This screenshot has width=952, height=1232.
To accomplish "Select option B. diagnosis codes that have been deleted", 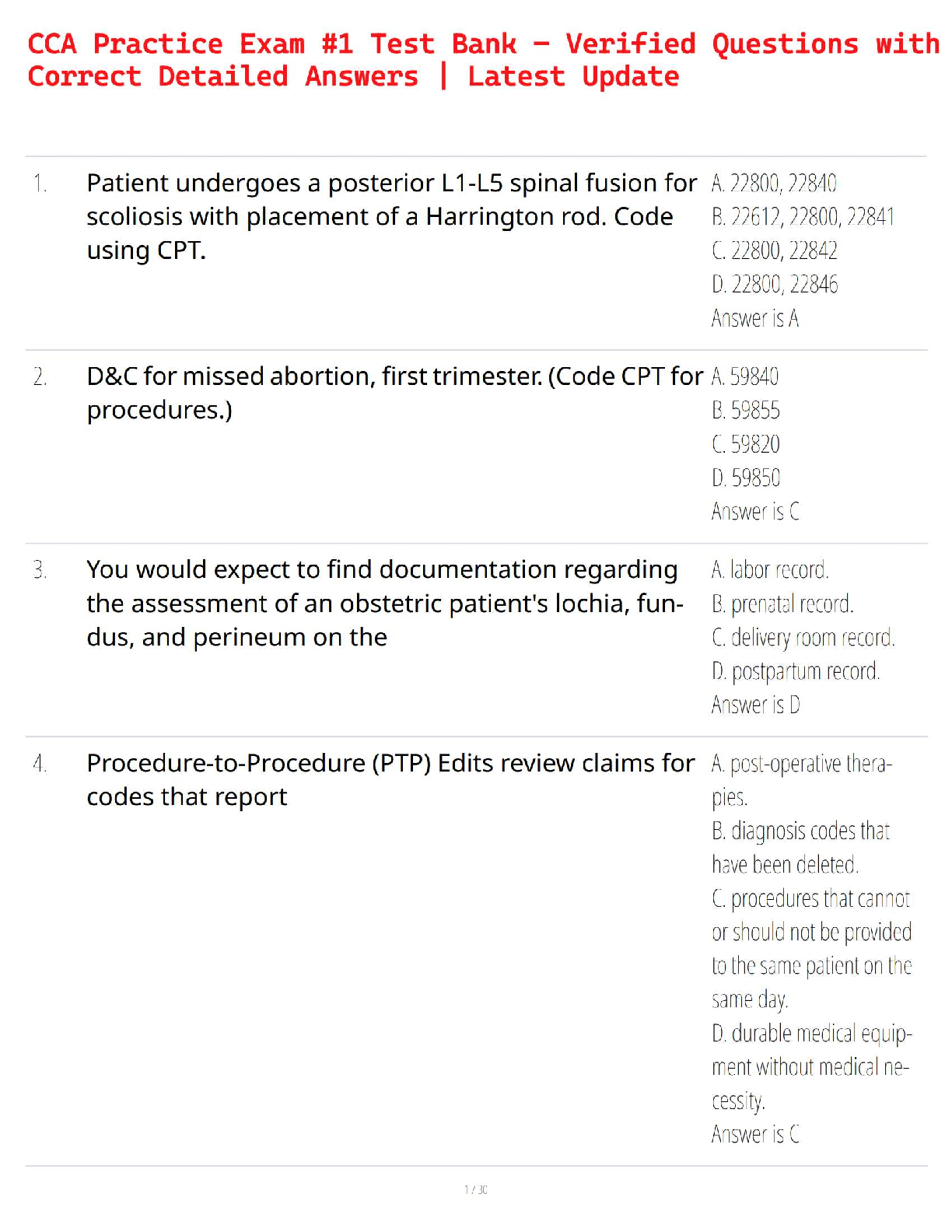I will click(800, 848).
